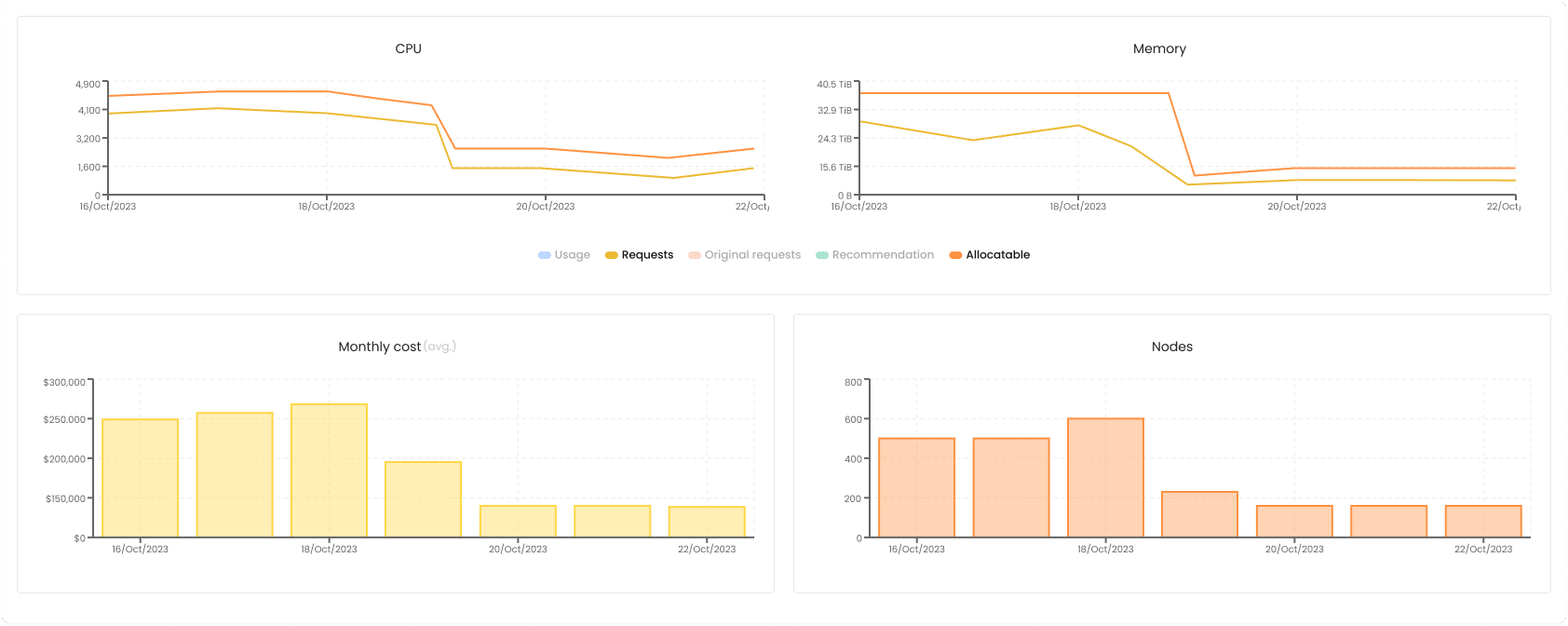Click the CPU chart title

pyautogui.click(x=408, y=48)
